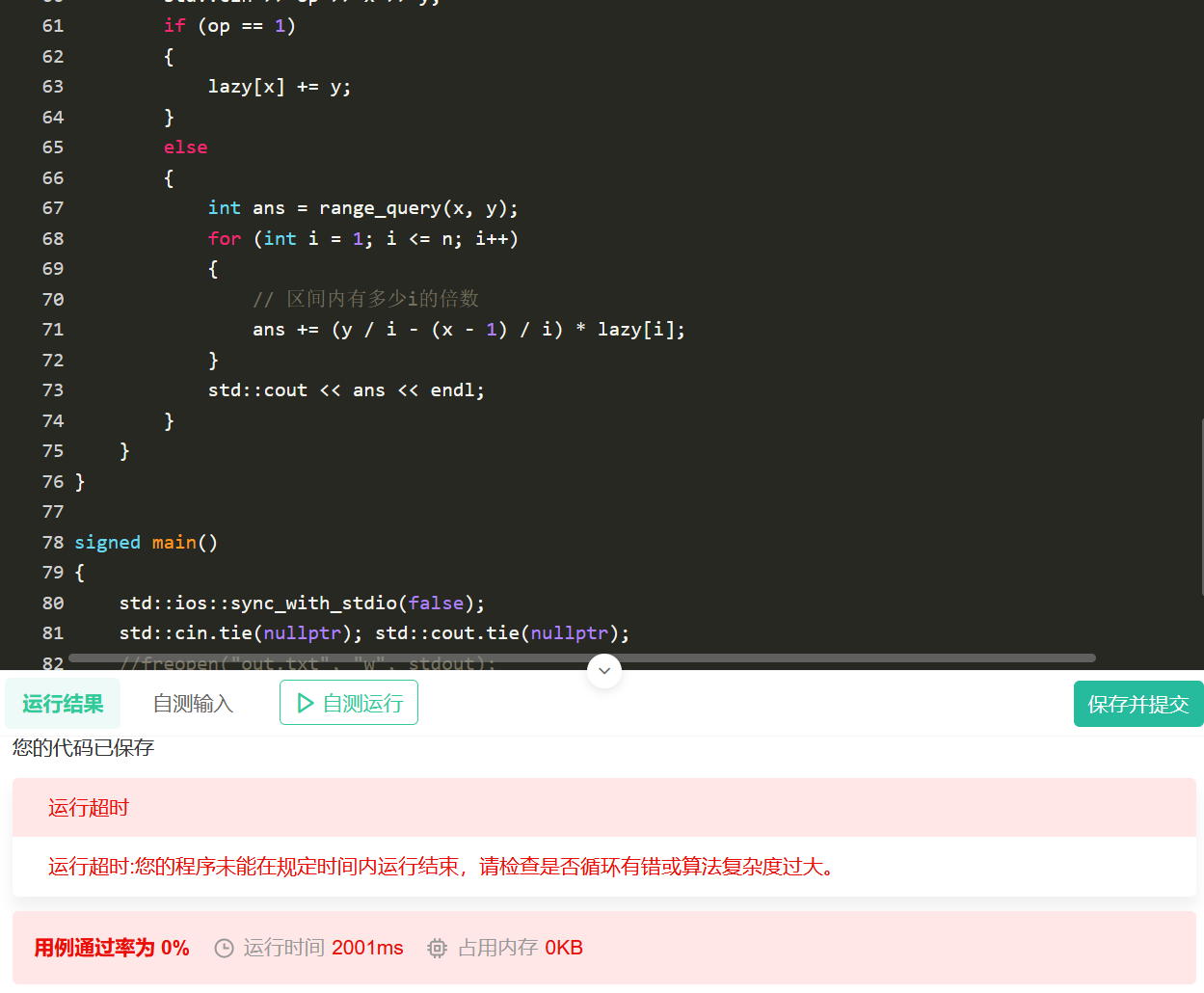The width and height of the screenshot is (1204, 993).
Task: Click the comment '// 区间内有多少i的倍数'
Action: tap(365, 299)
